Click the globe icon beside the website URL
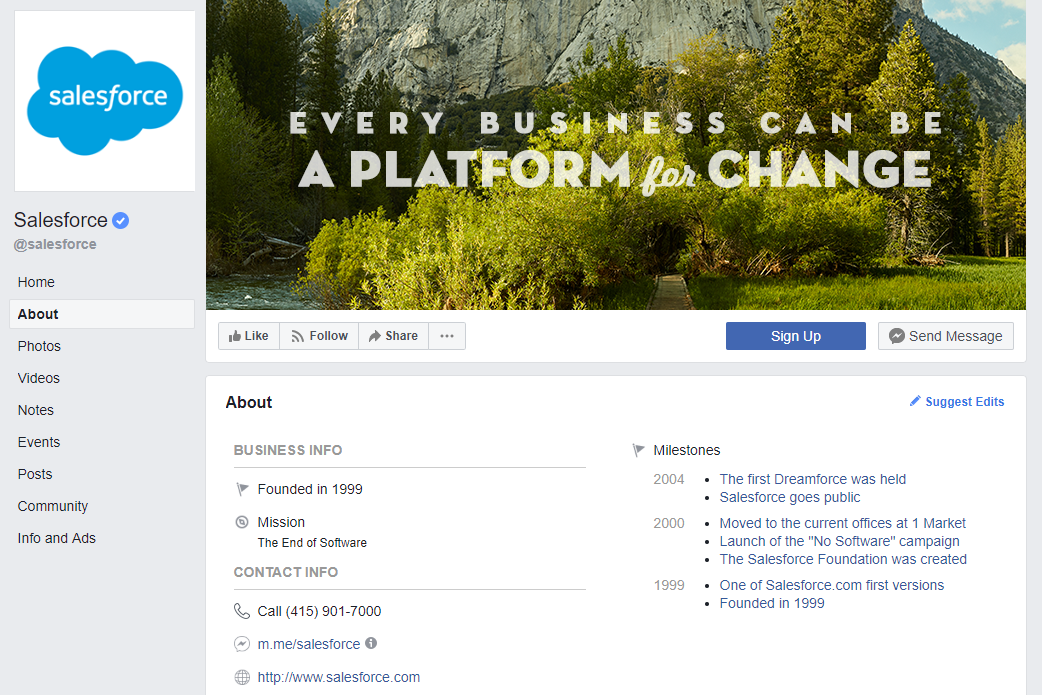Viewport: 1042px width, 695px height. (x=242, y=677)
